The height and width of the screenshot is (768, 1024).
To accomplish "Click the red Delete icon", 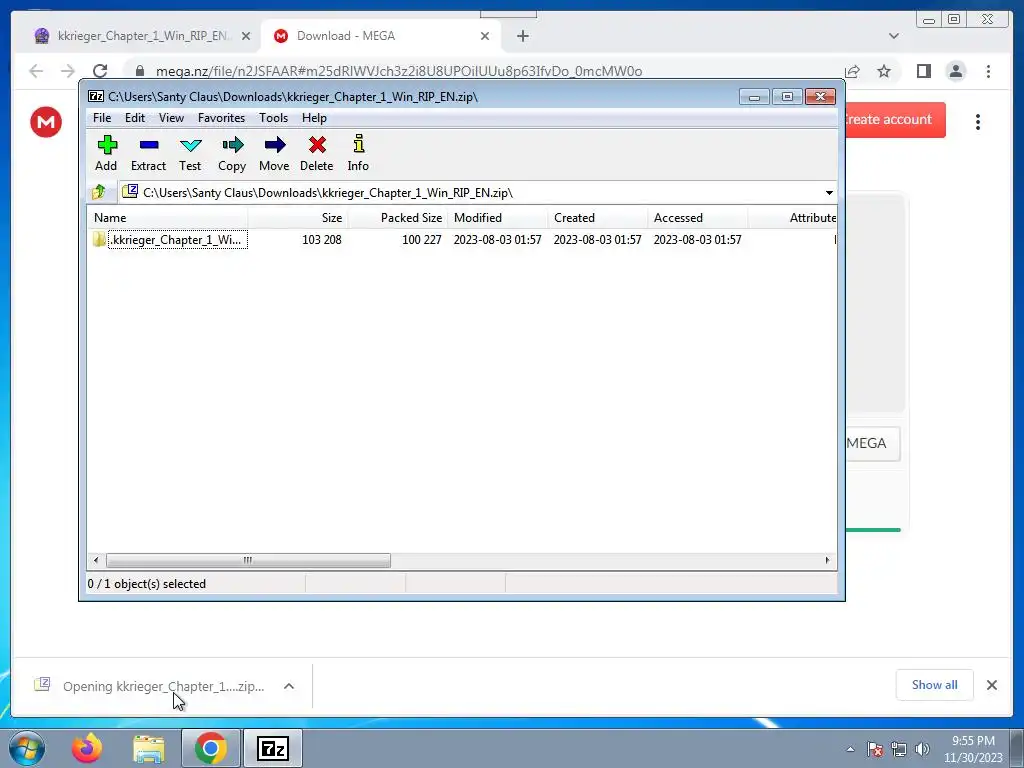I will click(317, 153).
